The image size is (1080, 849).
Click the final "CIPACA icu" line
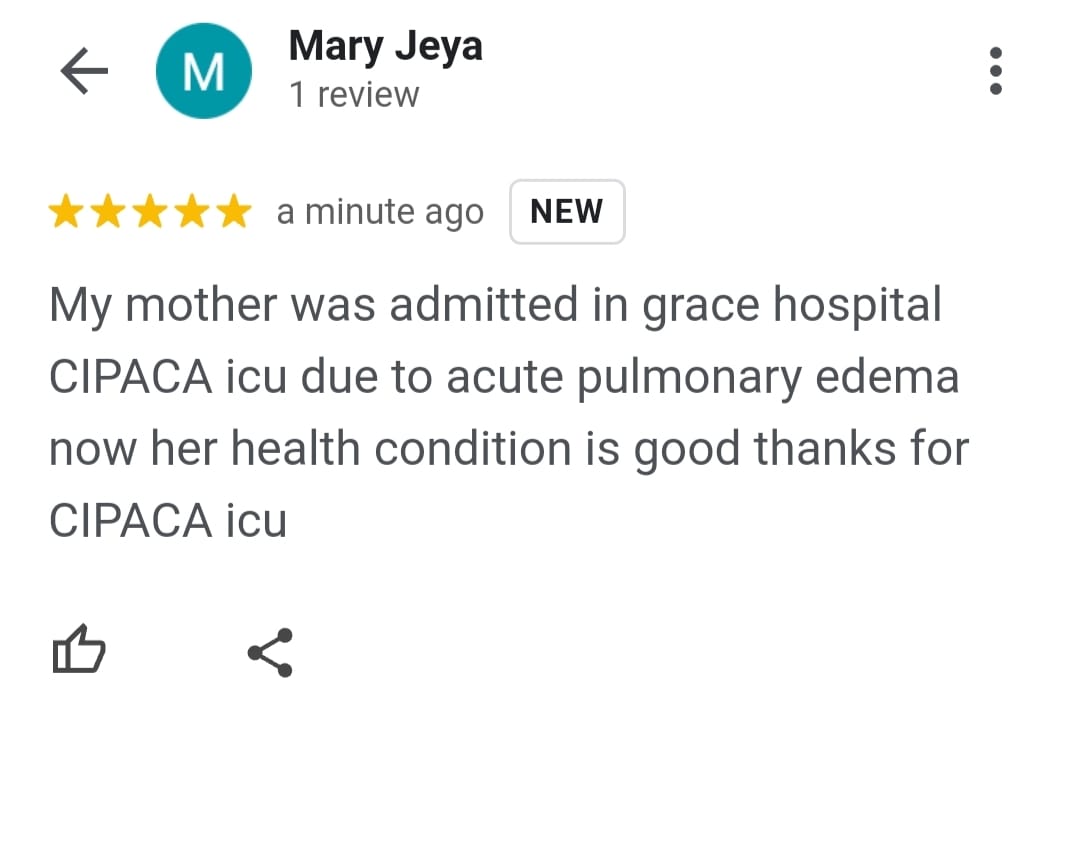(168, 521)
